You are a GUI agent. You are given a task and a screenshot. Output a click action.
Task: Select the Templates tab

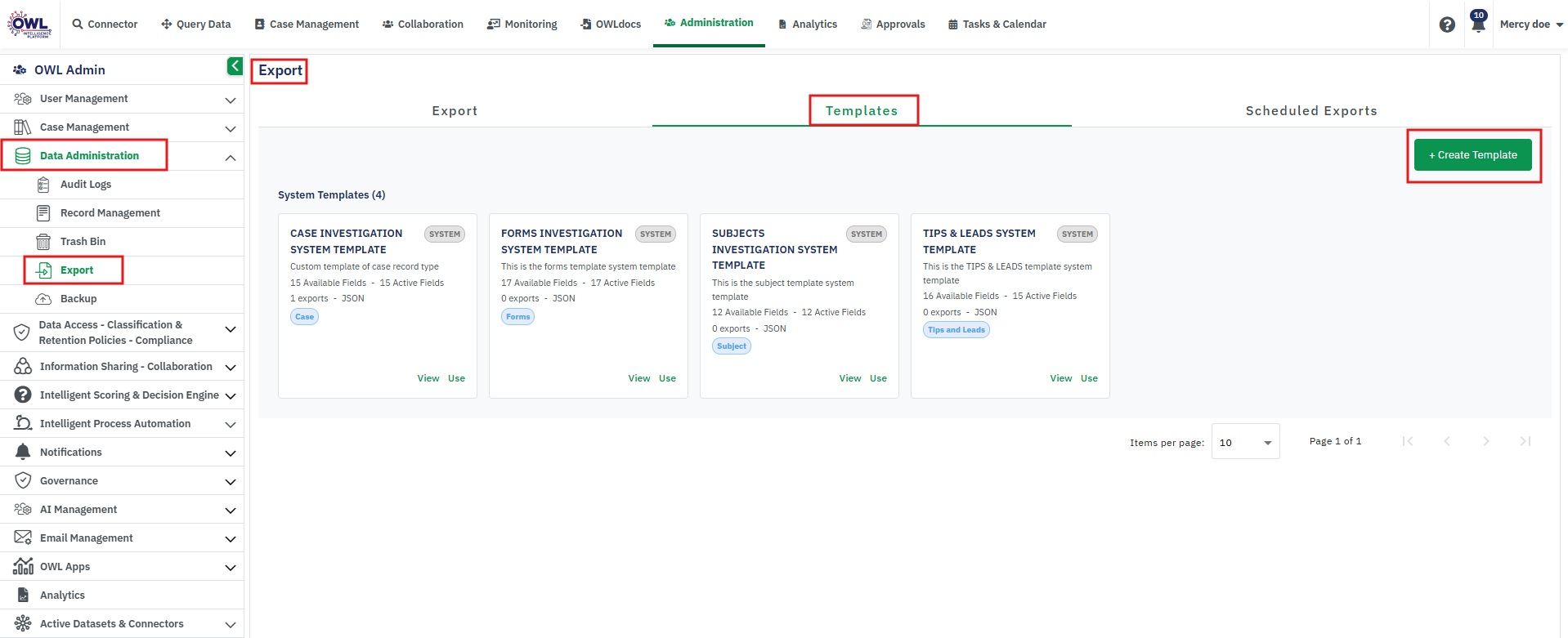click(x=862, y=111)
